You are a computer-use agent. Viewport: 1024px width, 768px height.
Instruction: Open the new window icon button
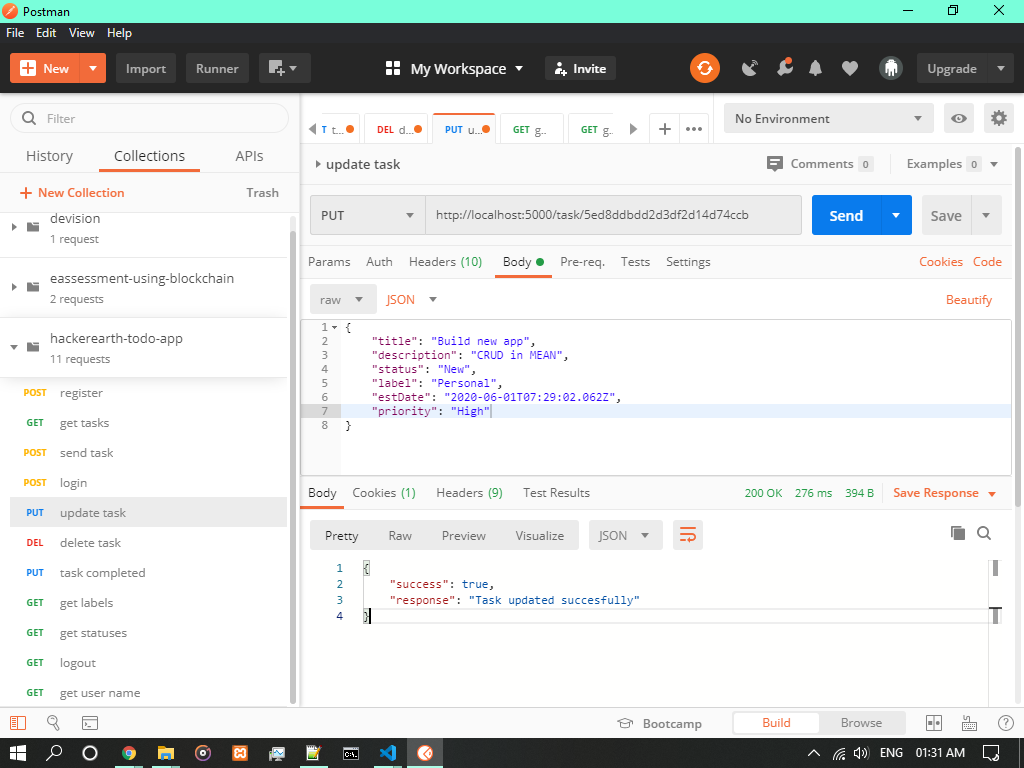pyautogui.click(x=284, y=68)
